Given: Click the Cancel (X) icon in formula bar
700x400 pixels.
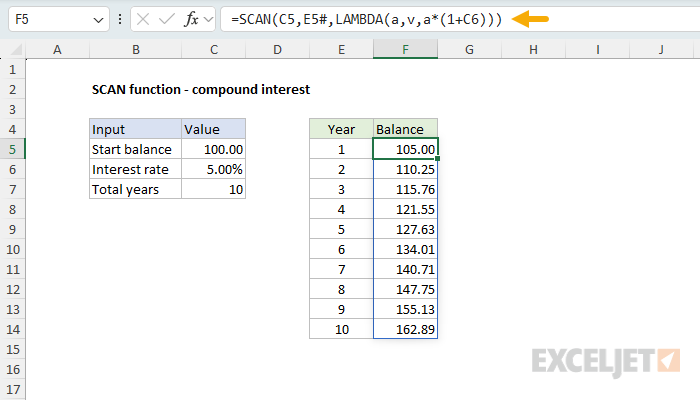Looking at the screenshot, I should click(x=143, y=20).
